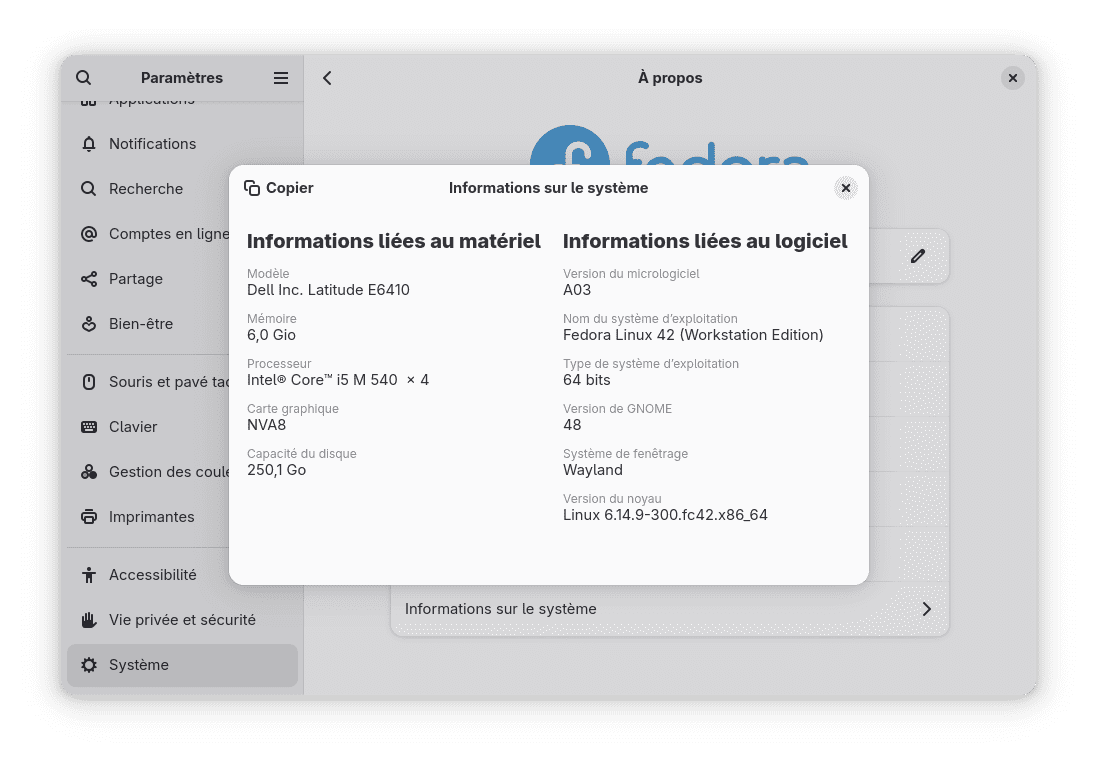Click the "Version du noyau" label
The image size is (1097, 762).
[x=612, y=498]
